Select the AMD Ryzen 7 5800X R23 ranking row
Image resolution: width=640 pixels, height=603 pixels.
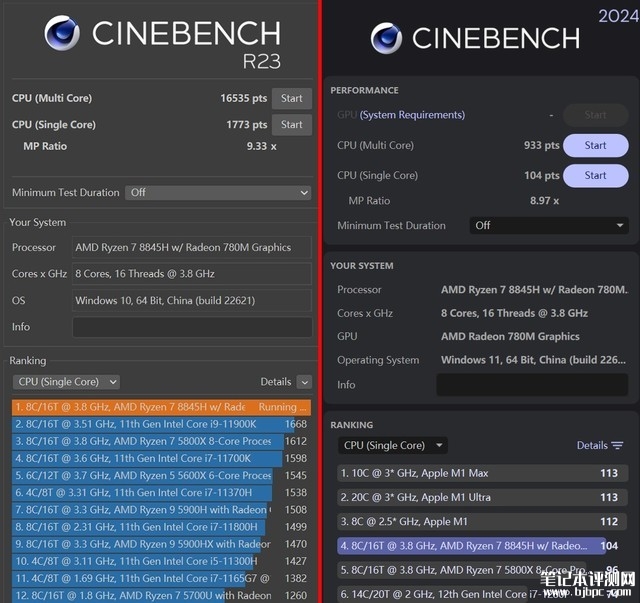(x=162, y=441)
